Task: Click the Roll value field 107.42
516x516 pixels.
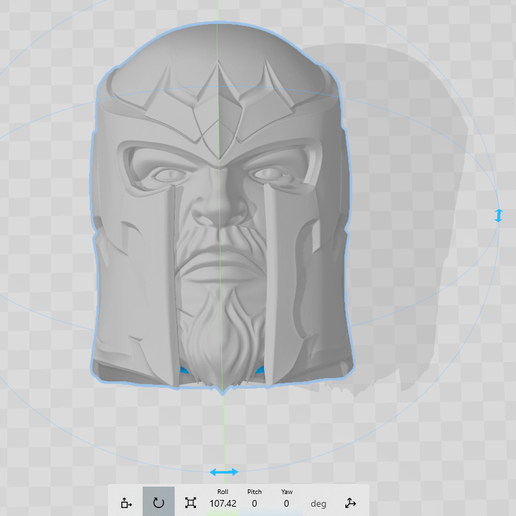Action: click(x=223, y=503)
